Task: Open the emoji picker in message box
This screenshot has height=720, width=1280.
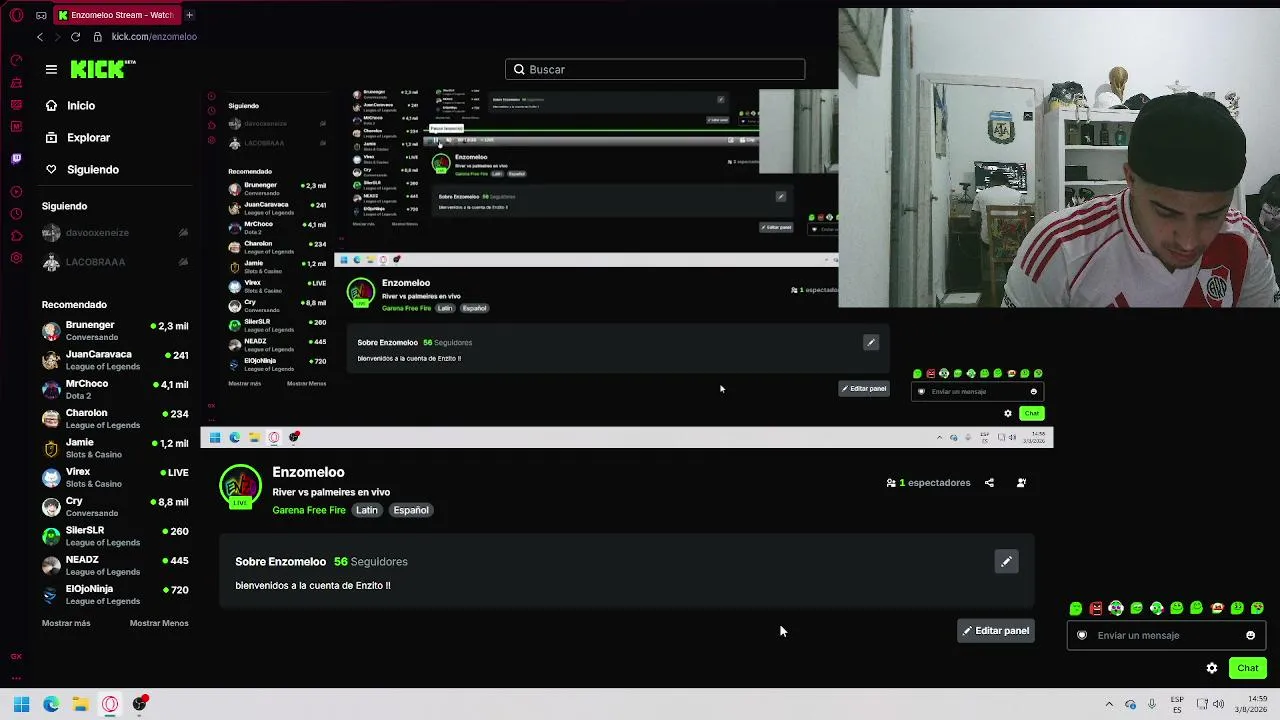Action: pos(1250,635)
